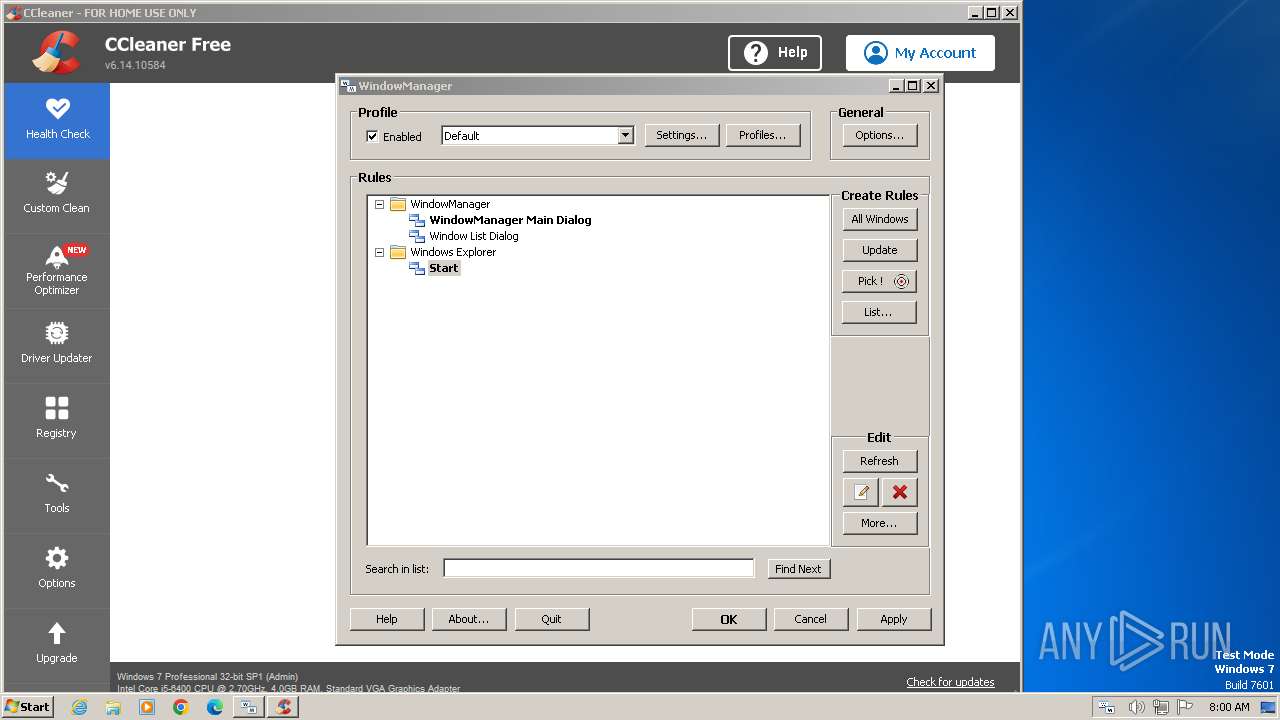Open CCleaner Help in header

(775, 53)
